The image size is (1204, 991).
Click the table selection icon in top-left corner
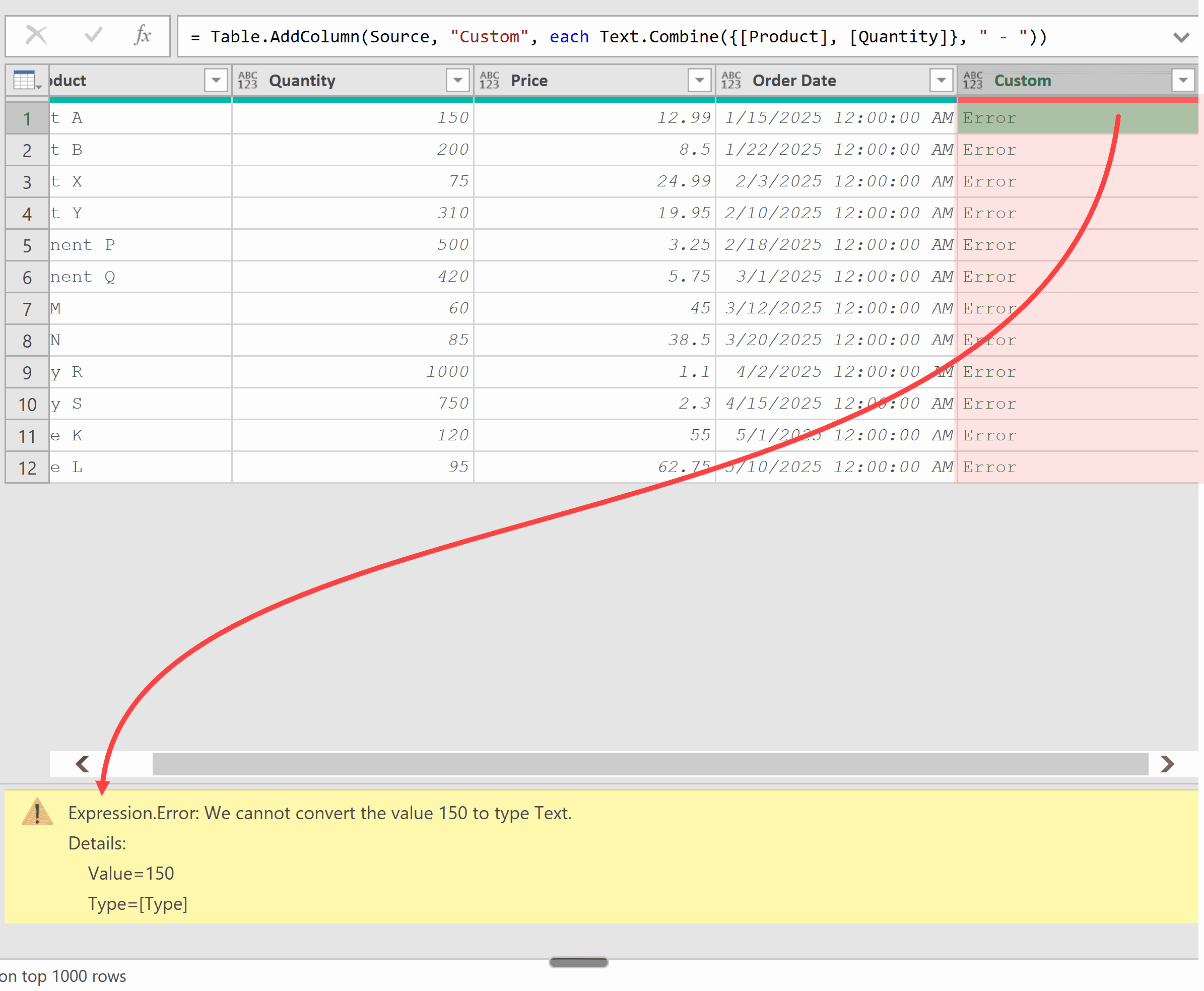pyautogui.click(x=24, y=80)
